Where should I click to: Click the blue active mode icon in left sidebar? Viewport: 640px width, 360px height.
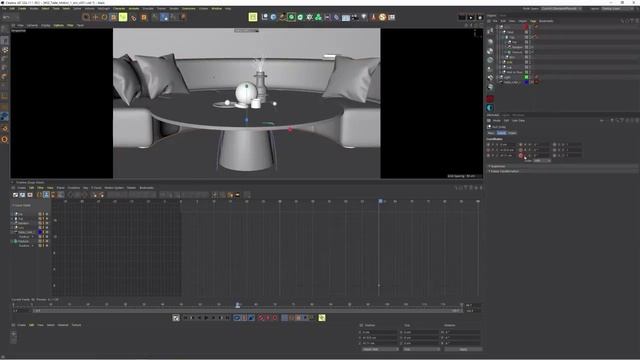[x=4, y=117]
